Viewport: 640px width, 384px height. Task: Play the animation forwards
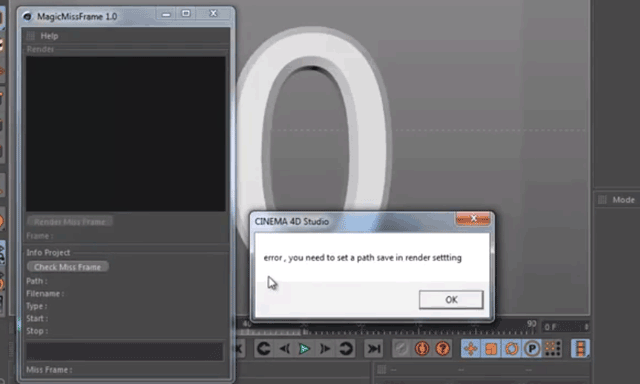(x=304, y=348)
